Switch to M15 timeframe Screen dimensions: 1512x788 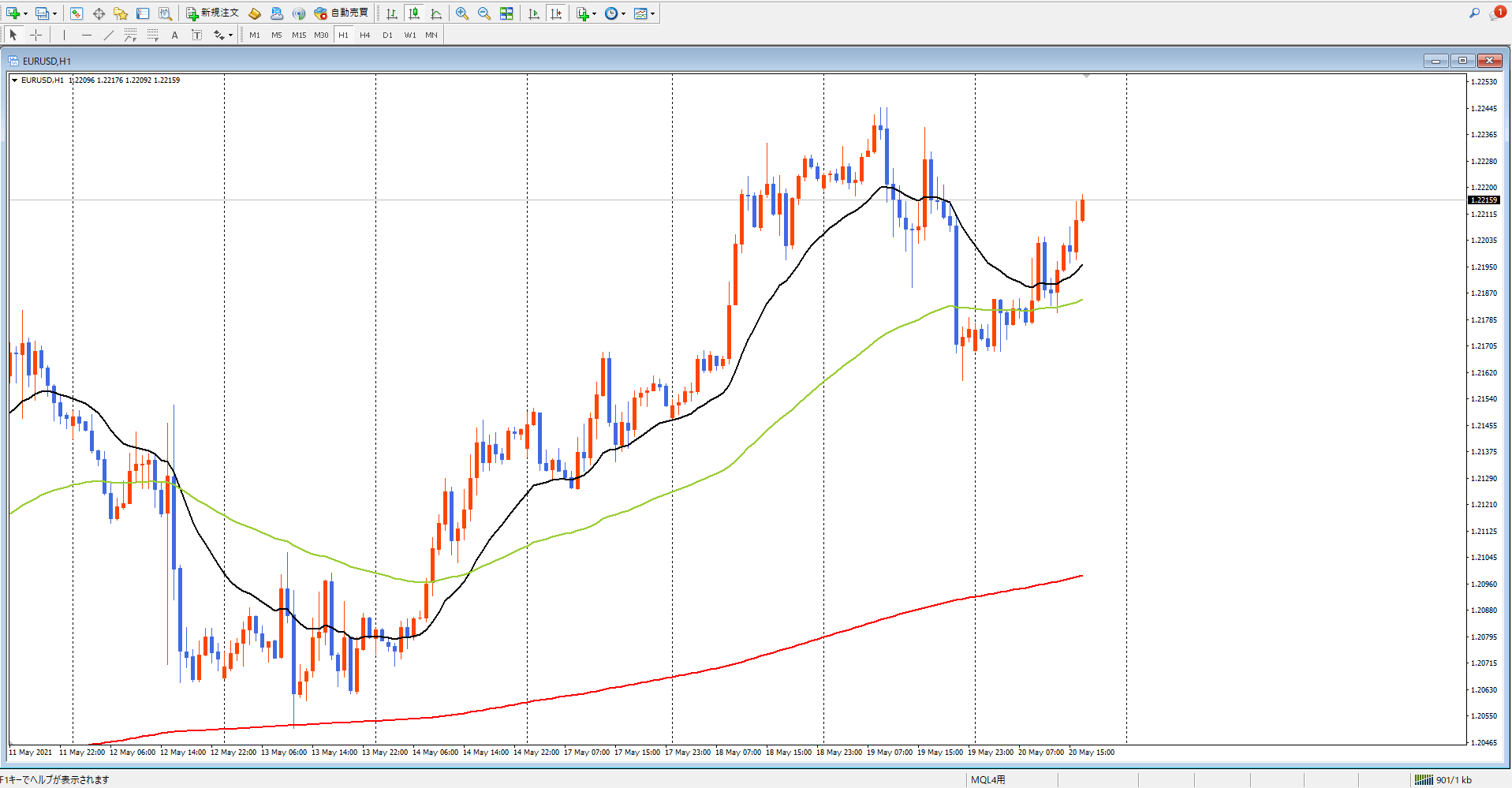299,35
